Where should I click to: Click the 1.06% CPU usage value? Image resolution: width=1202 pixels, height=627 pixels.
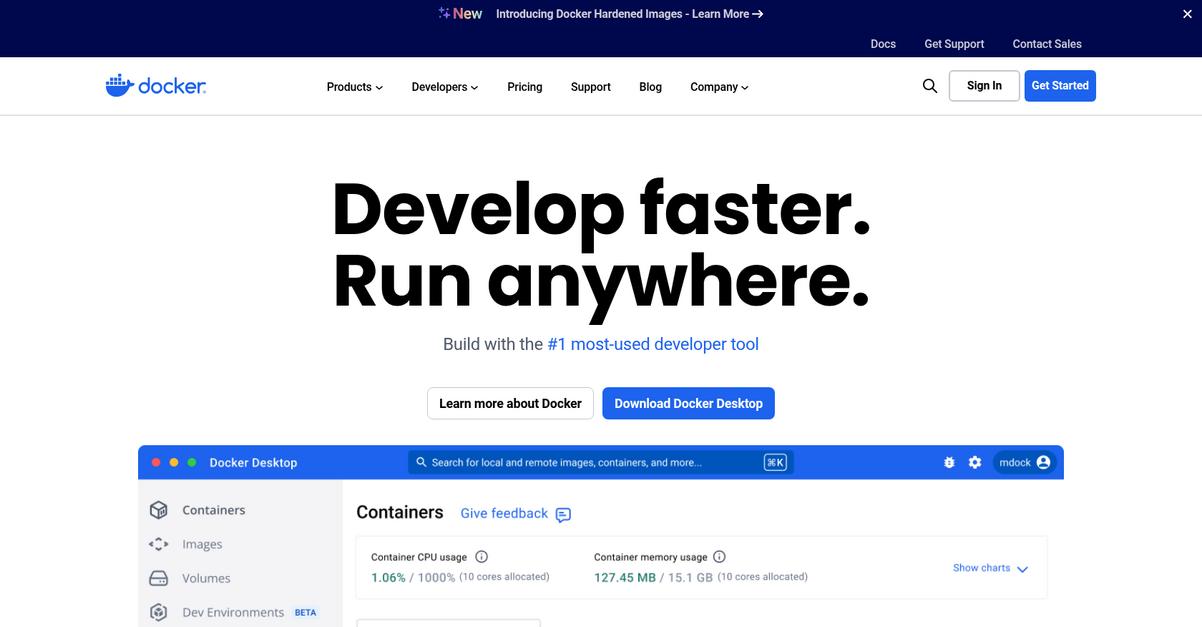tap(388, 577)
